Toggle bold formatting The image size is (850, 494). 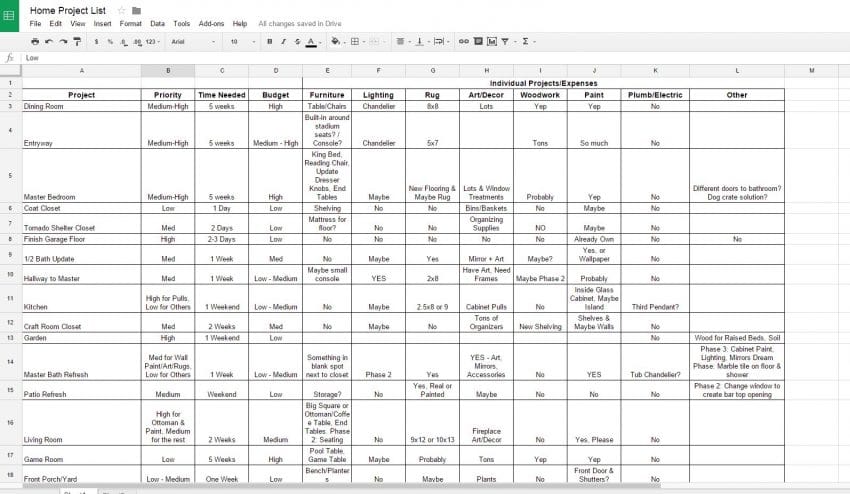269,41
